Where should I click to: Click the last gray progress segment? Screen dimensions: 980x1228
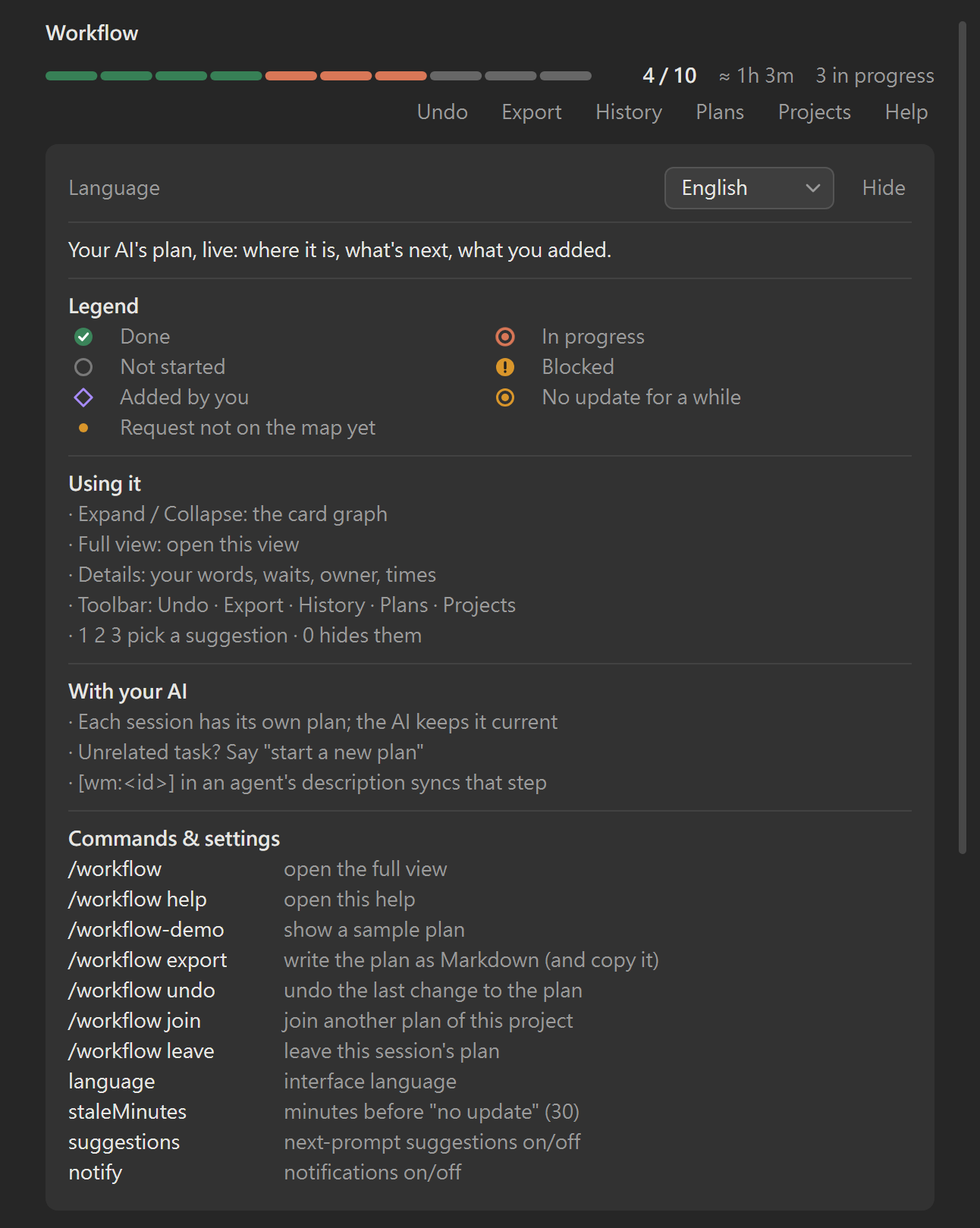(x=566, y=76)
